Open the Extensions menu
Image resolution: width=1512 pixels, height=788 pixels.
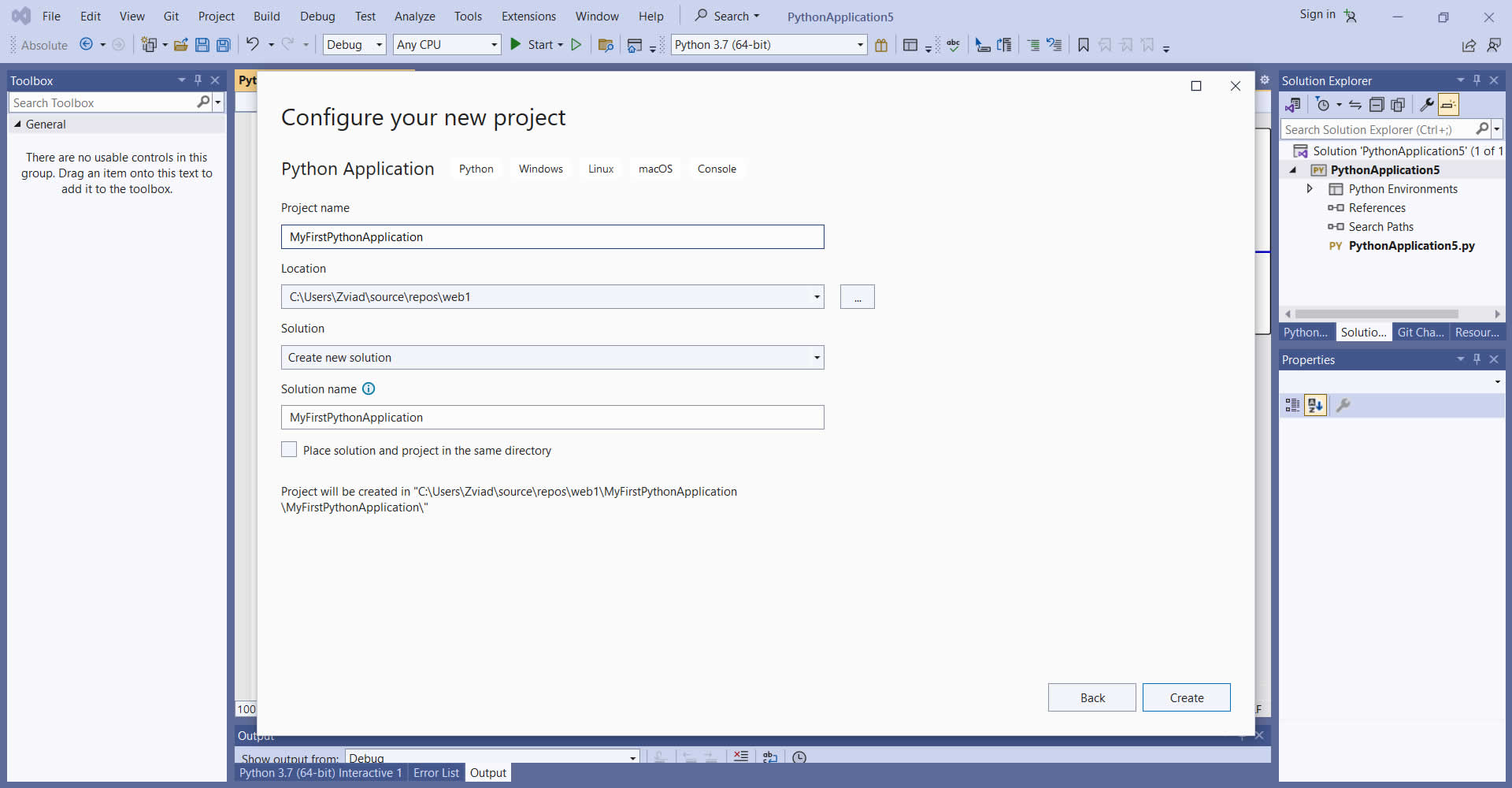tap(528, 17)
